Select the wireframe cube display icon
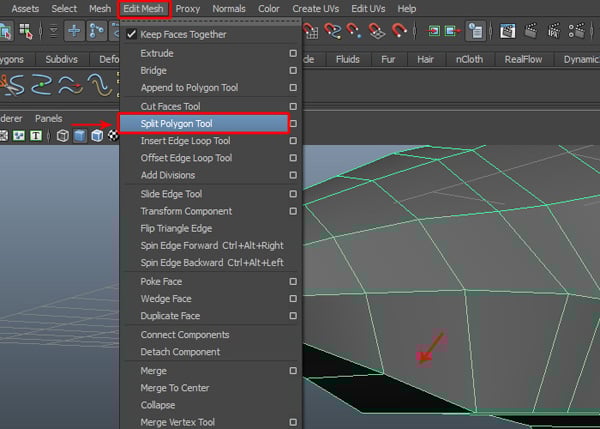The image size is (600, 429). click(62, 136)
